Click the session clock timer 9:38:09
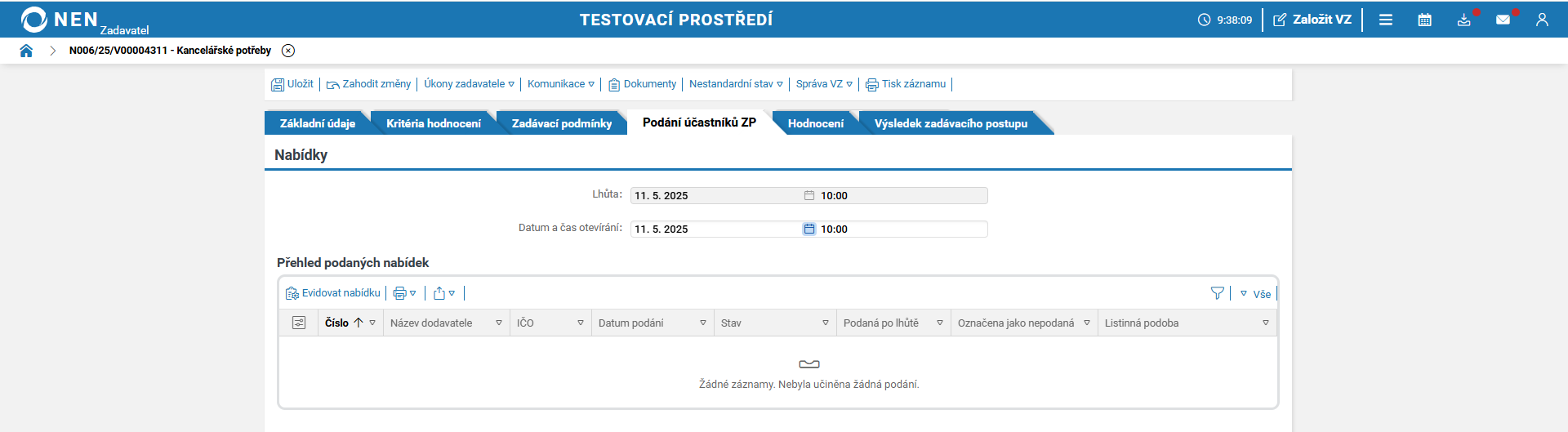 [1225, 20]
